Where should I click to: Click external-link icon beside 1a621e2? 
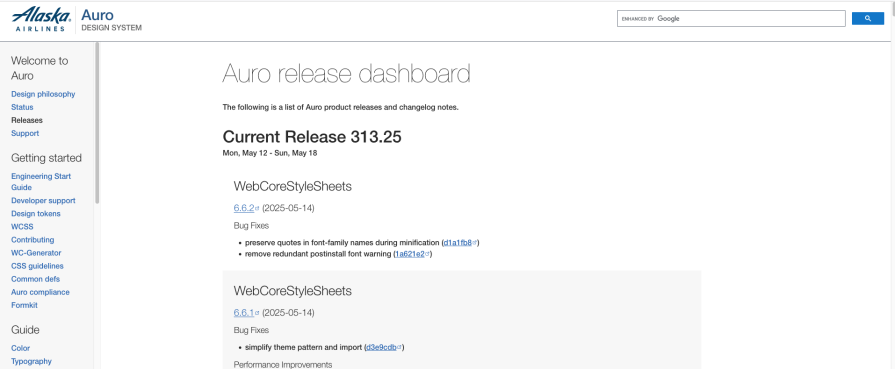tap(427, 254)
